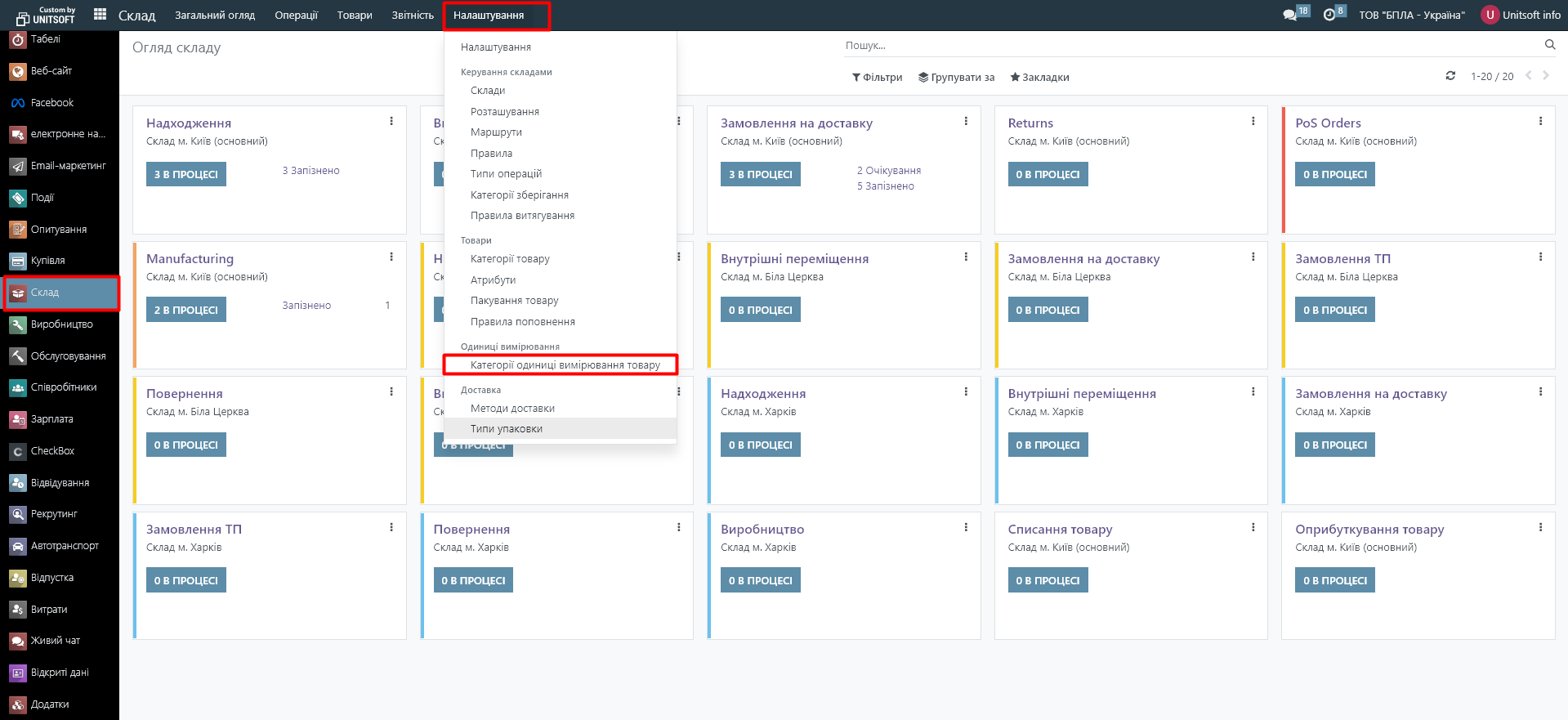Select Категорії одиниці вимірювання товару menu item
Image resolution: width=1568 pixels, height=720 pixels.
pyautogui.click(x=565, y=365)
